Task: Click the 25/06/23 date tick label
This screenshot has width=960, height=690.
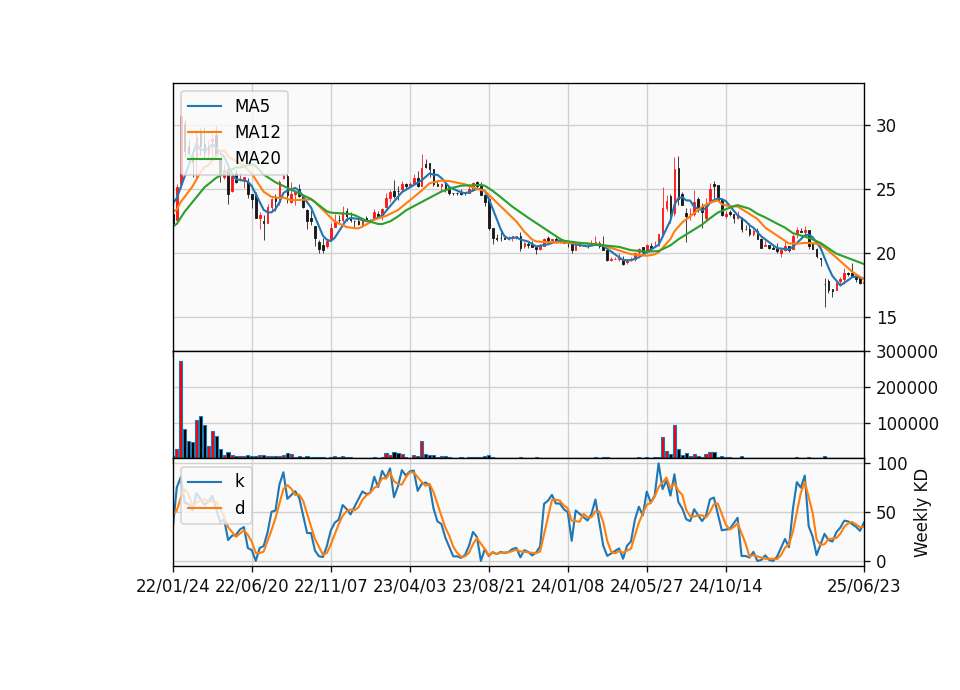Action: [x=864, y=586]
